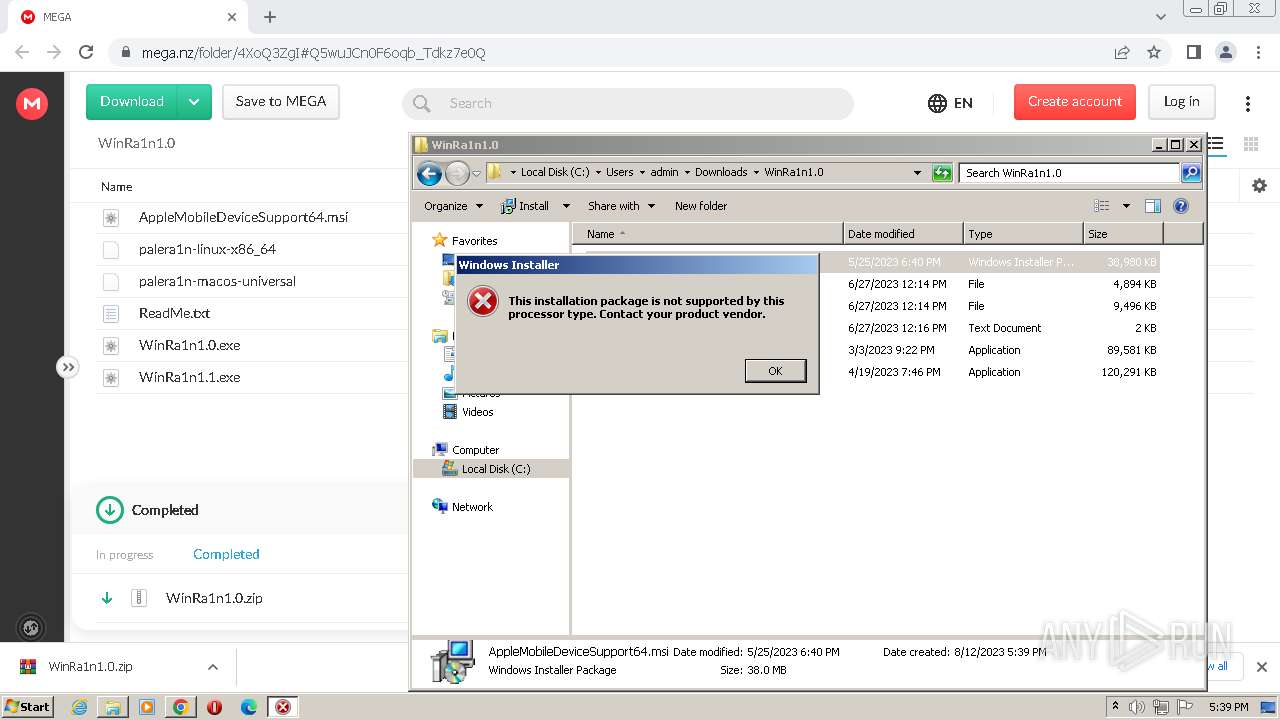Open recent pages dropdown next to Forward

[477, 173]
